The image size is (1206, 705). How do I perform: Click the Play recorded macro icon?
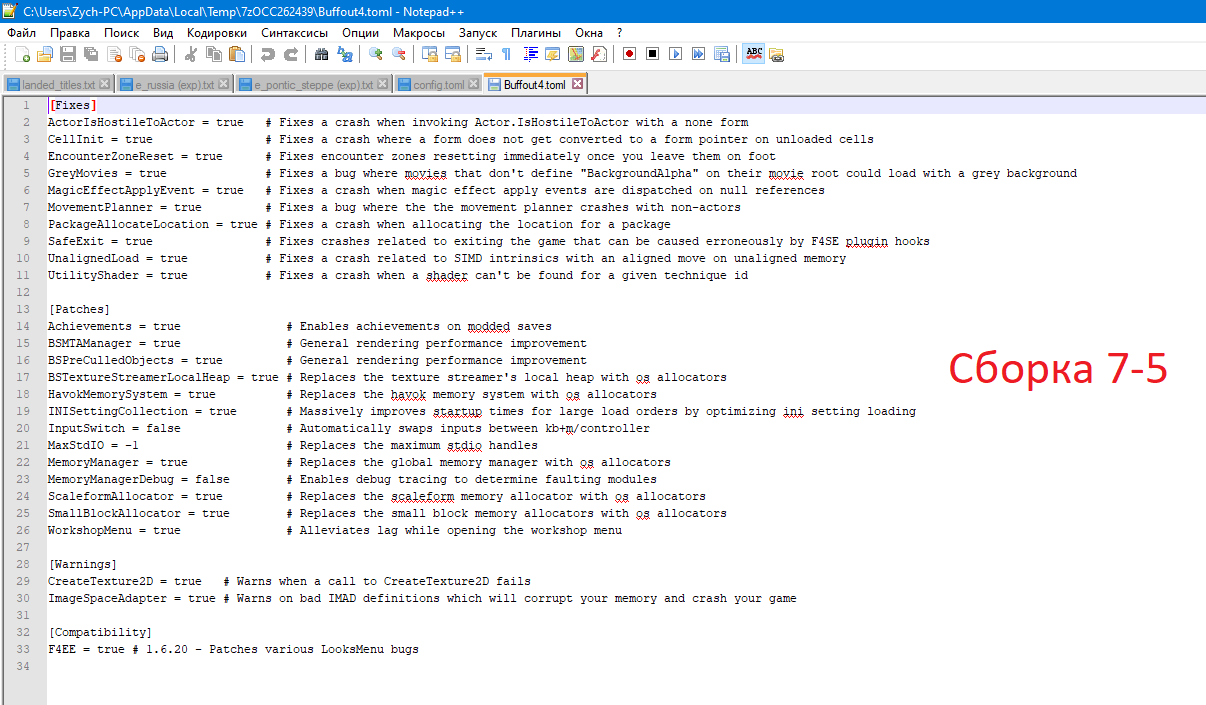[675, 54]
